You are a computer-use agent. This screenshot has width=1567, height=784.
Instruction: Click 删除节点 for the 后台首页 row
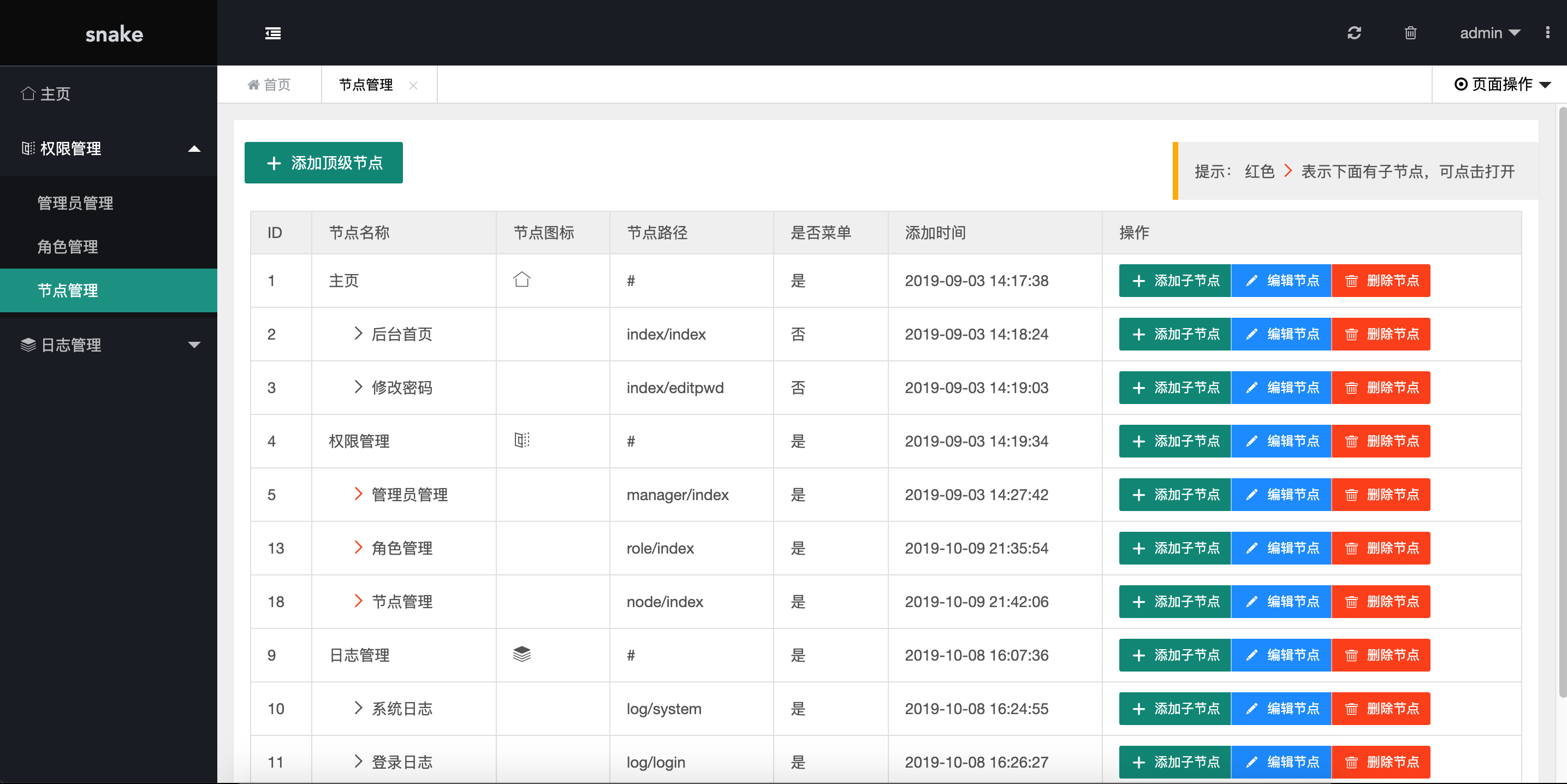1381,334
